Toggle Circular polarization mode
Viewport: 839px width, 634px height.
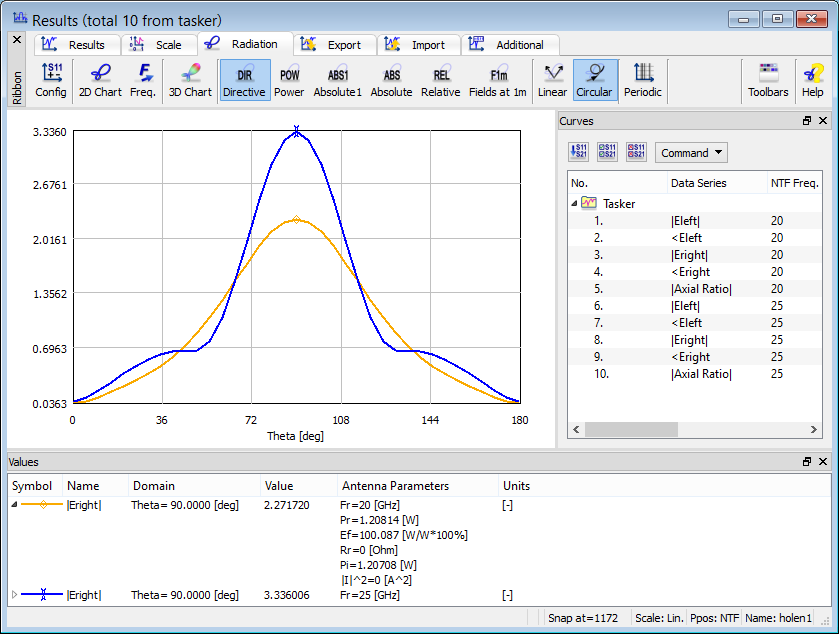coord(595,80)
